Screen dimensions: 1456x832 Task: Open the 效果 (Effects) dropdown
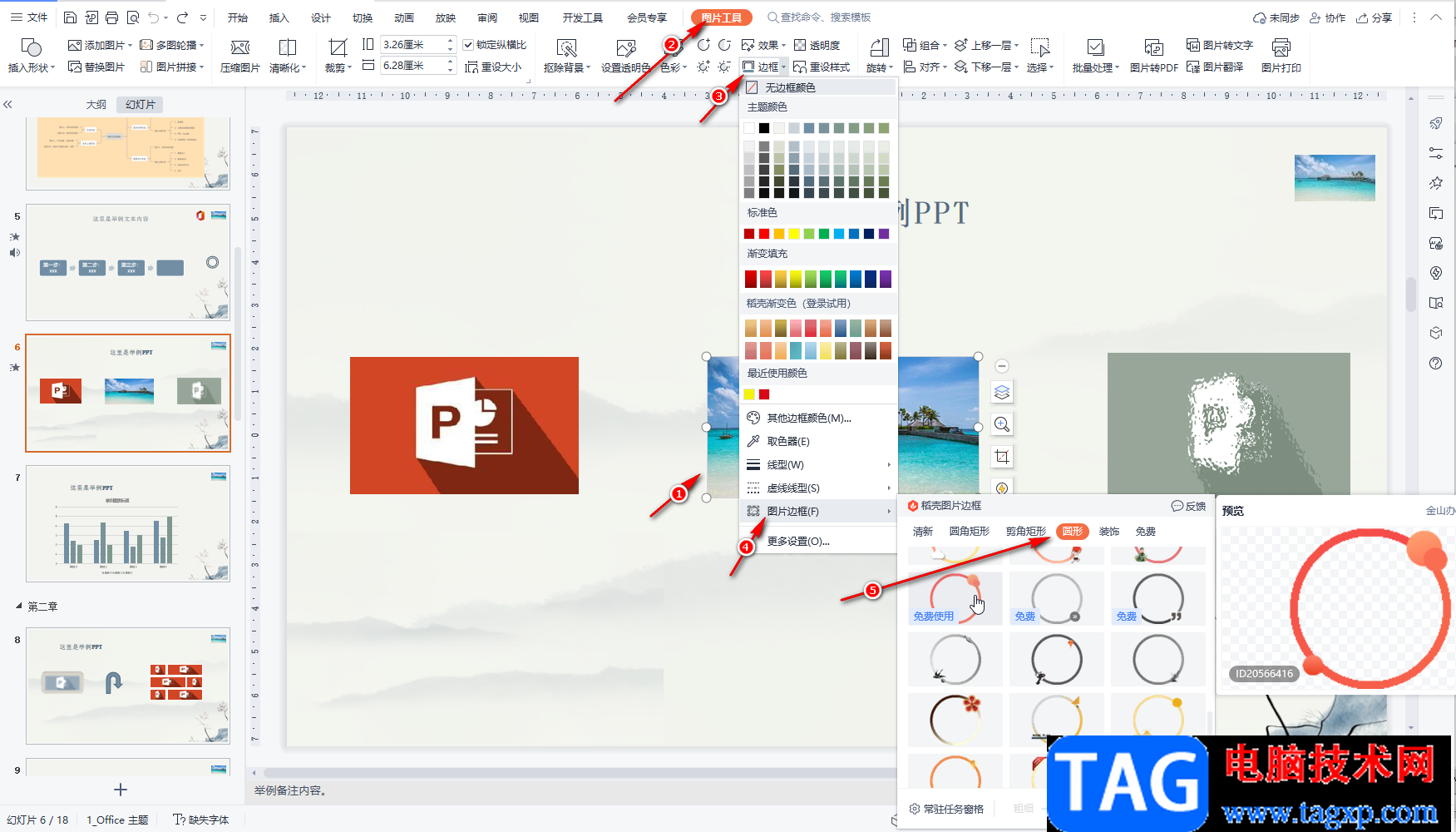click(763, 45)
